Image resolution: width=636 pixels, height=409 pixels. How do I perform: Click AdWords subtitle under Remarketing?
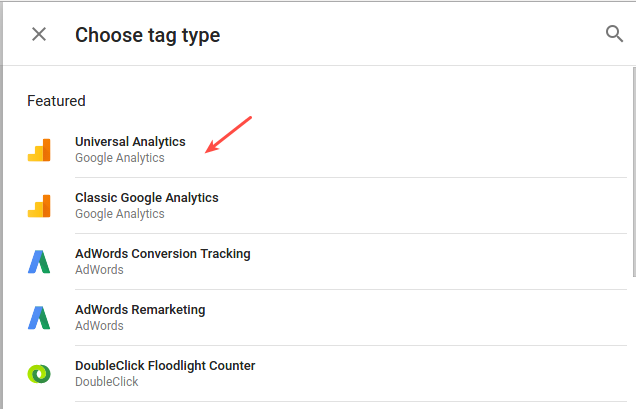coord(99,326)
